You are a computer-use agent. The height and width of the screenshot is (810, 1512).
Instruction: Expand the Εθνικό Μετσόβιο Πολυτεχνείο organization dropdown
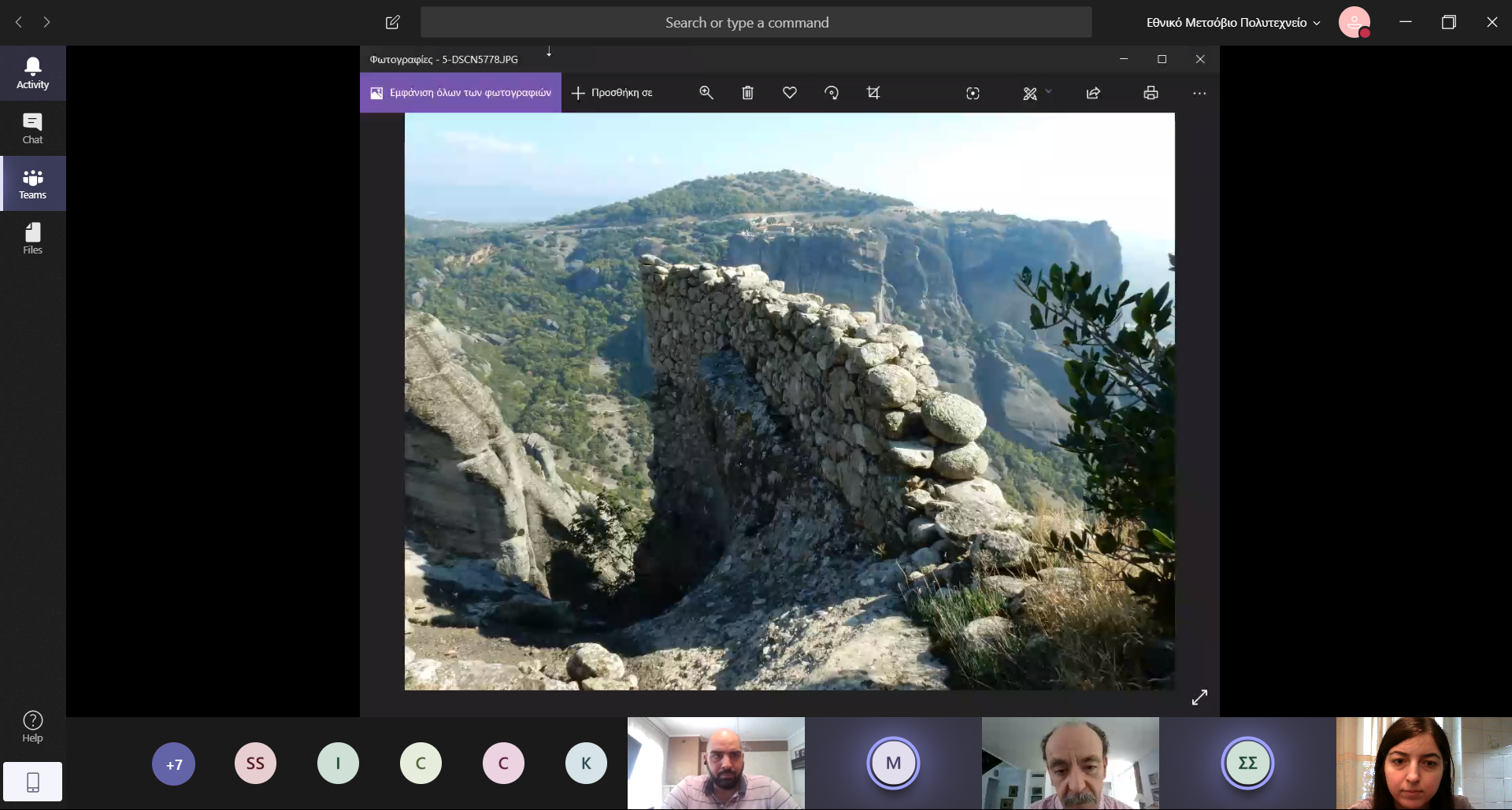1233,23
